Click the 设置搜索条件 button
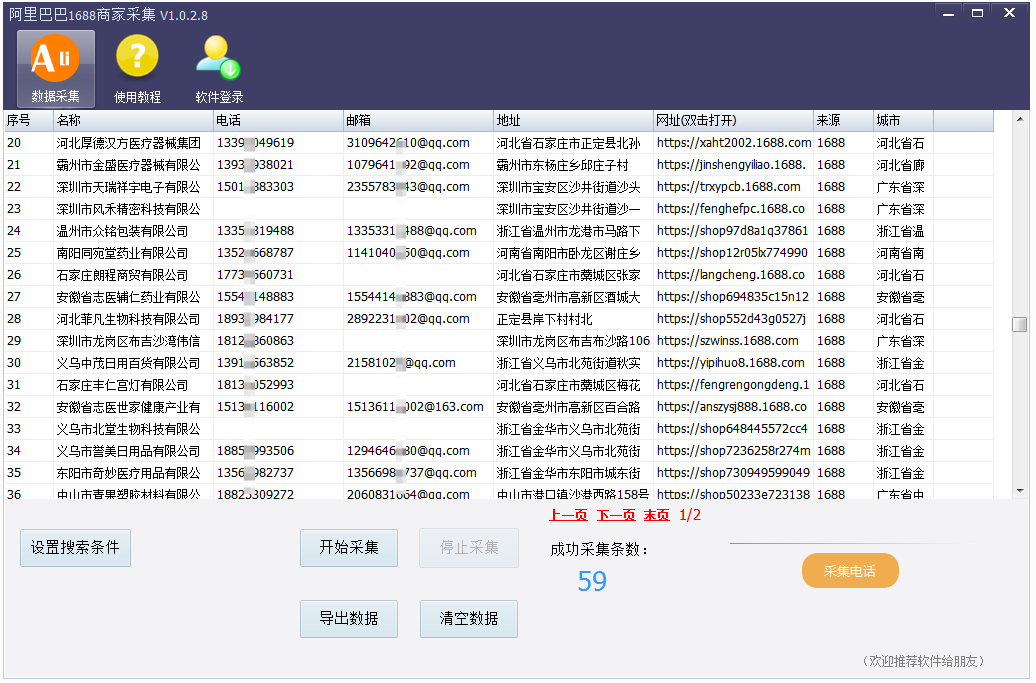The height and width of the screenshot is (683, 1036). 75,548
